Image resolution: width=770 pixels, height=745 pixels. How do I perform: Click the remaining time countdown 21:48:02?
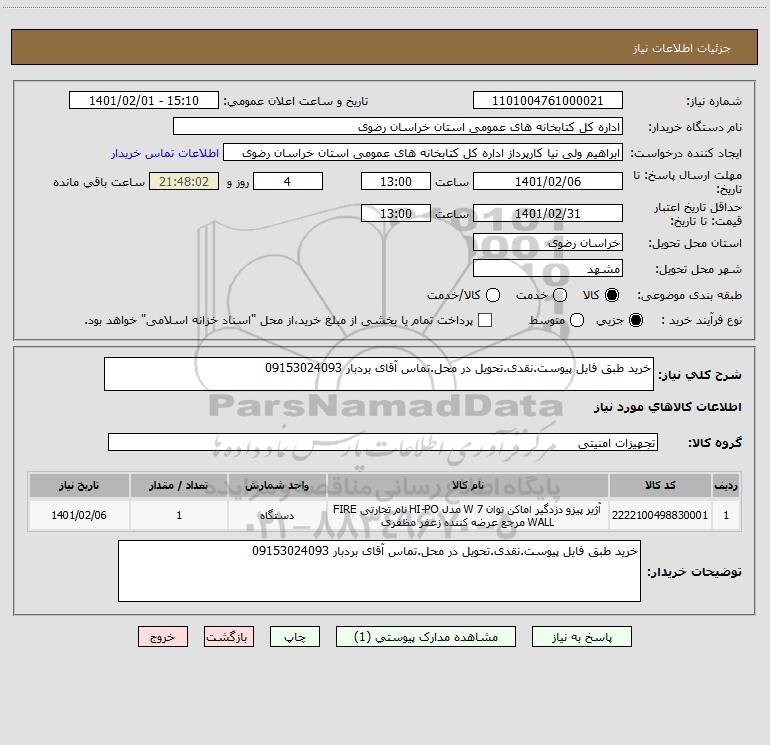tap(184, 181)
